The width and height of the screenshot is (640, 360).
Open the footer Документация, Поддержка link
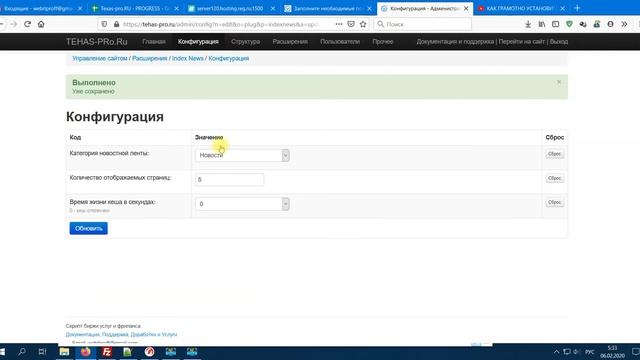[x=121, y=334]
